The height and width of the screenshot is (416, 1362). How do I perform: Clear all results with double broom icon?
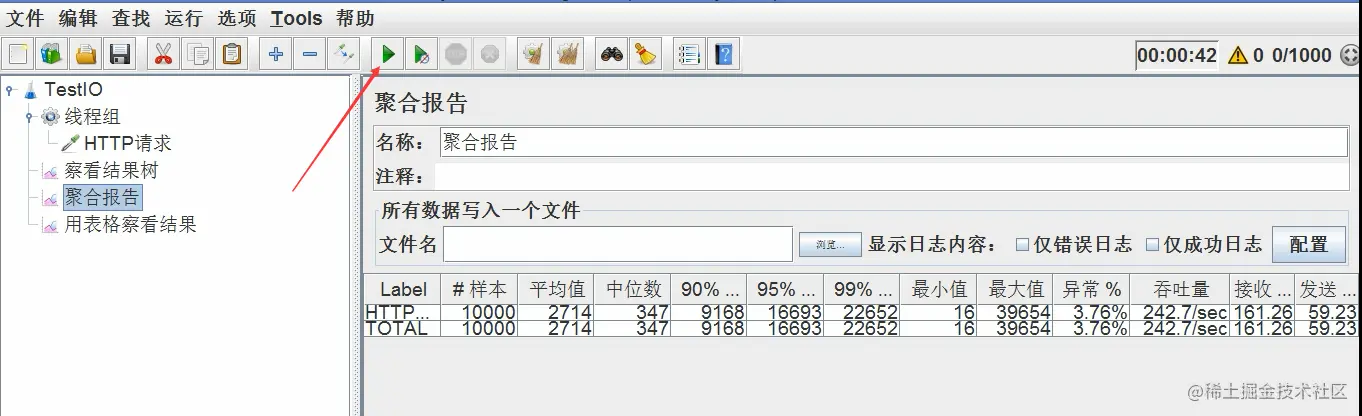(x=568, y=54)
